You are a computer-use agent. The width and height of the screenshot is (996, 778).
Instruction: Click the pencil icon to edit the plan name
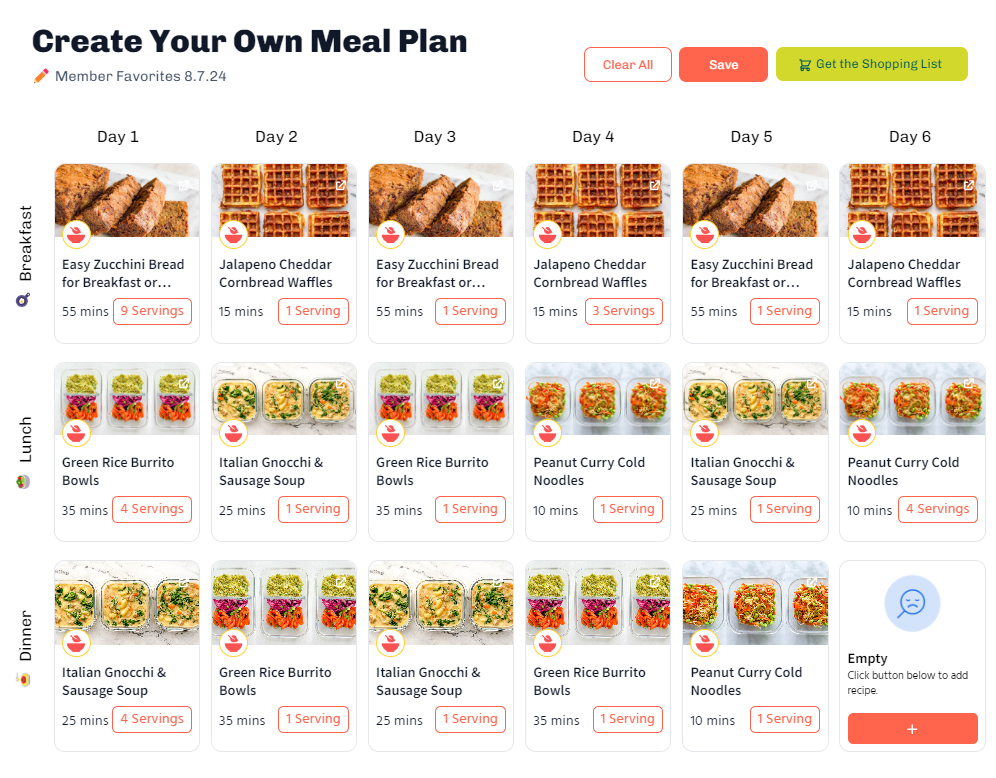coord(41,76)
